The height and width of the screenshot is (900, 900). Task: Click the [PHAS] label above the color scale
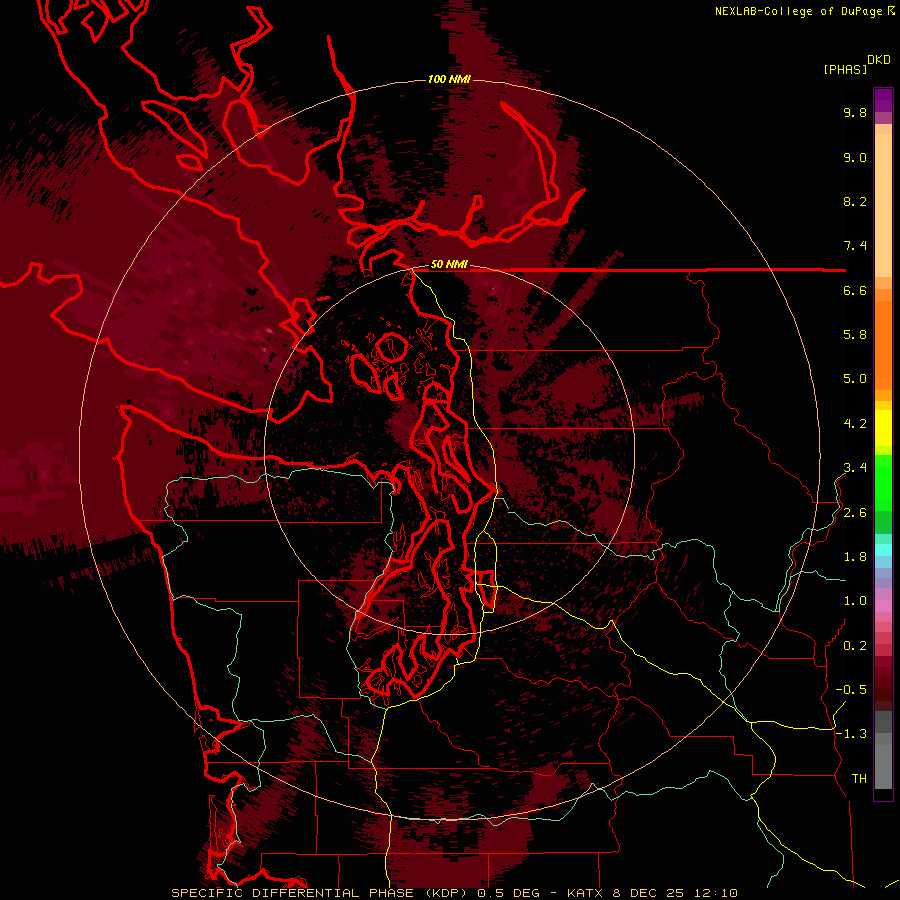(x=845, y=69)
